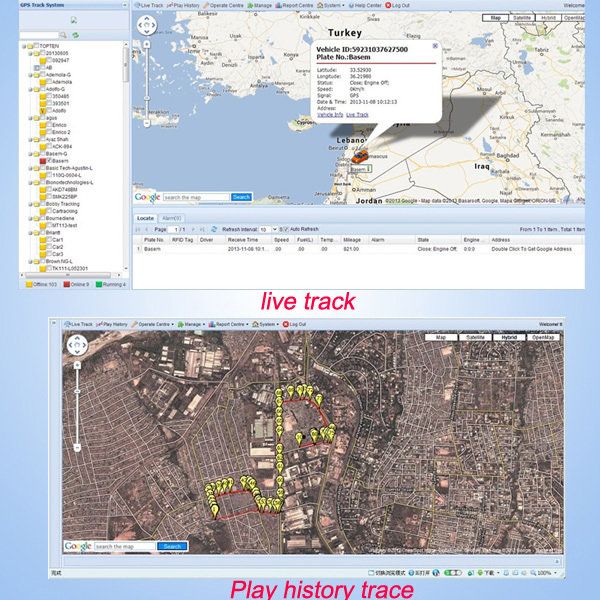Click the Online 9 red legend icon

(66, 284)
